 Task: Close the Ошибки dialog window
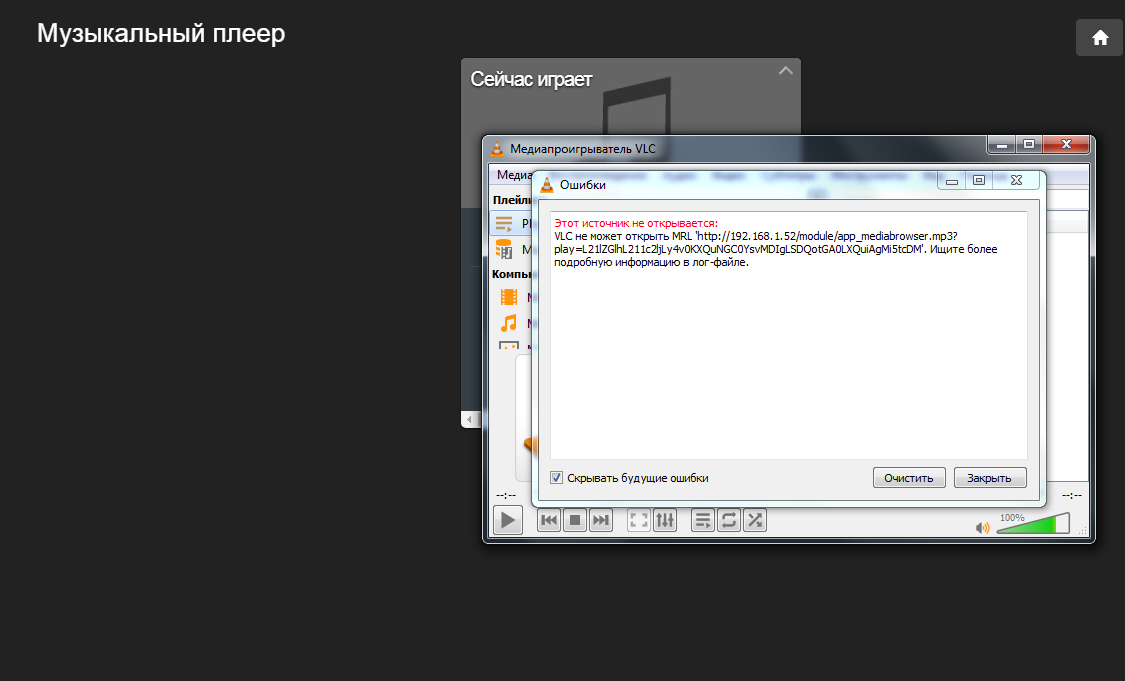tap(1016, 180)
